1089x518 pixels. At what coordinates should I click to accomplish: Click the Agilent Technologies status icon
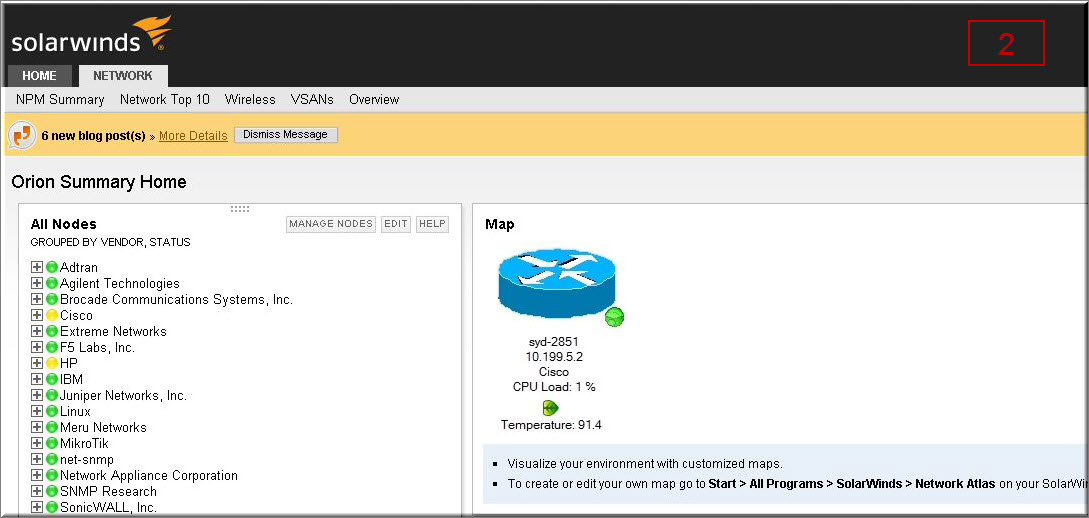[x=52, y=283]
